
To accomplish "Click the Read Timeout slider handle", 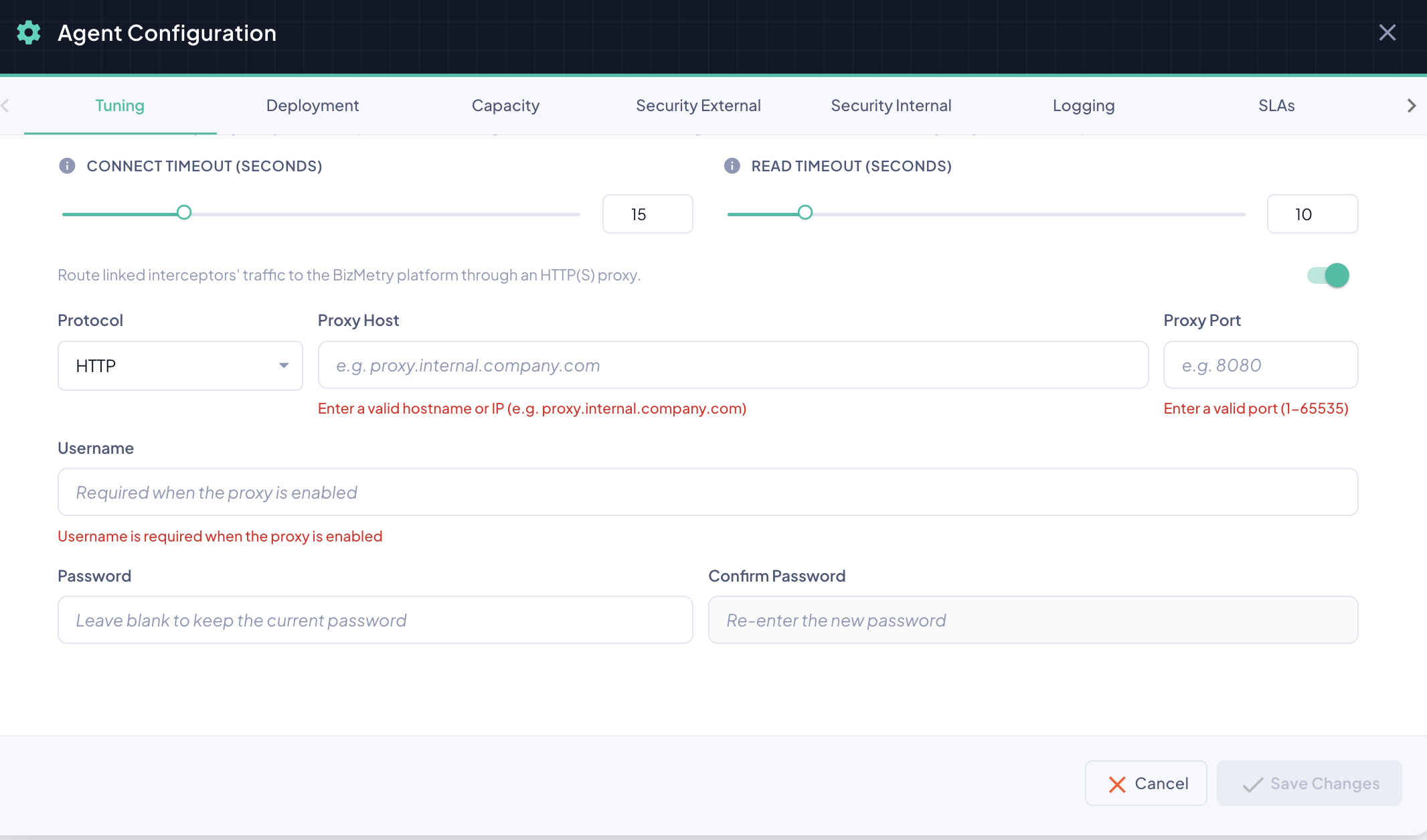I will coord(805,213).
